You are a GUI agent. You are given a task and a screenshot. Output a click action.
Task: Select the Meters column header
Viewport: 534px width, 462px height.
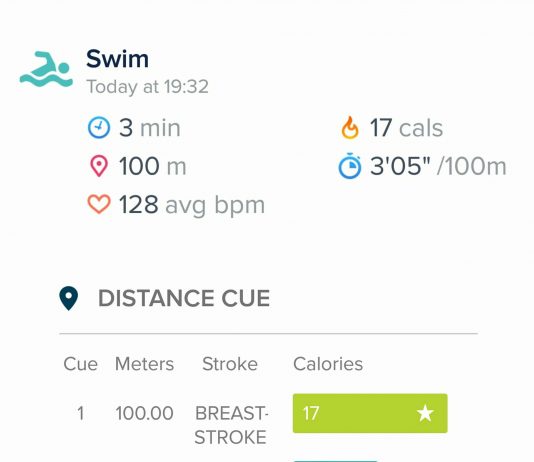[144, 364]
